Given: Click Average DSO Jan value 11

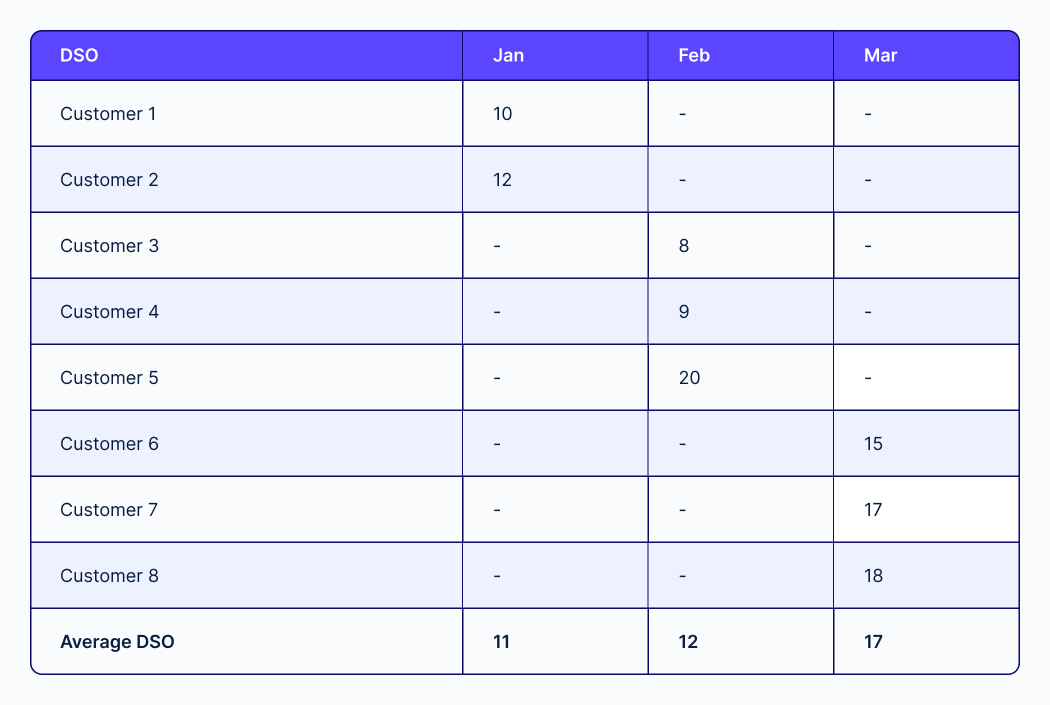Looking at the screenshot, I should pos(501,641).
